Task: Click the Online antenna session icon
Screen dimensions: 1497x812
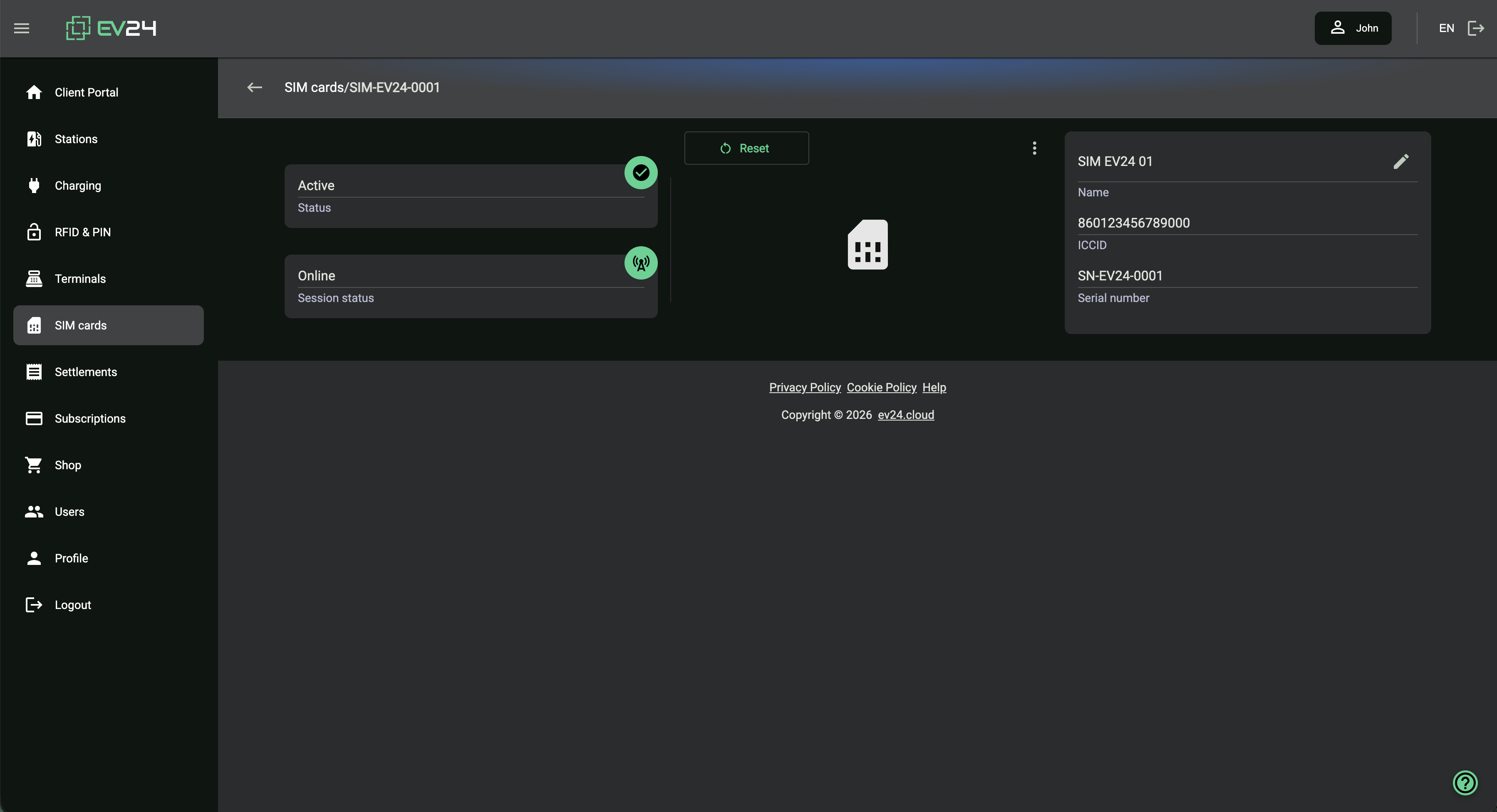Action: 641,263
